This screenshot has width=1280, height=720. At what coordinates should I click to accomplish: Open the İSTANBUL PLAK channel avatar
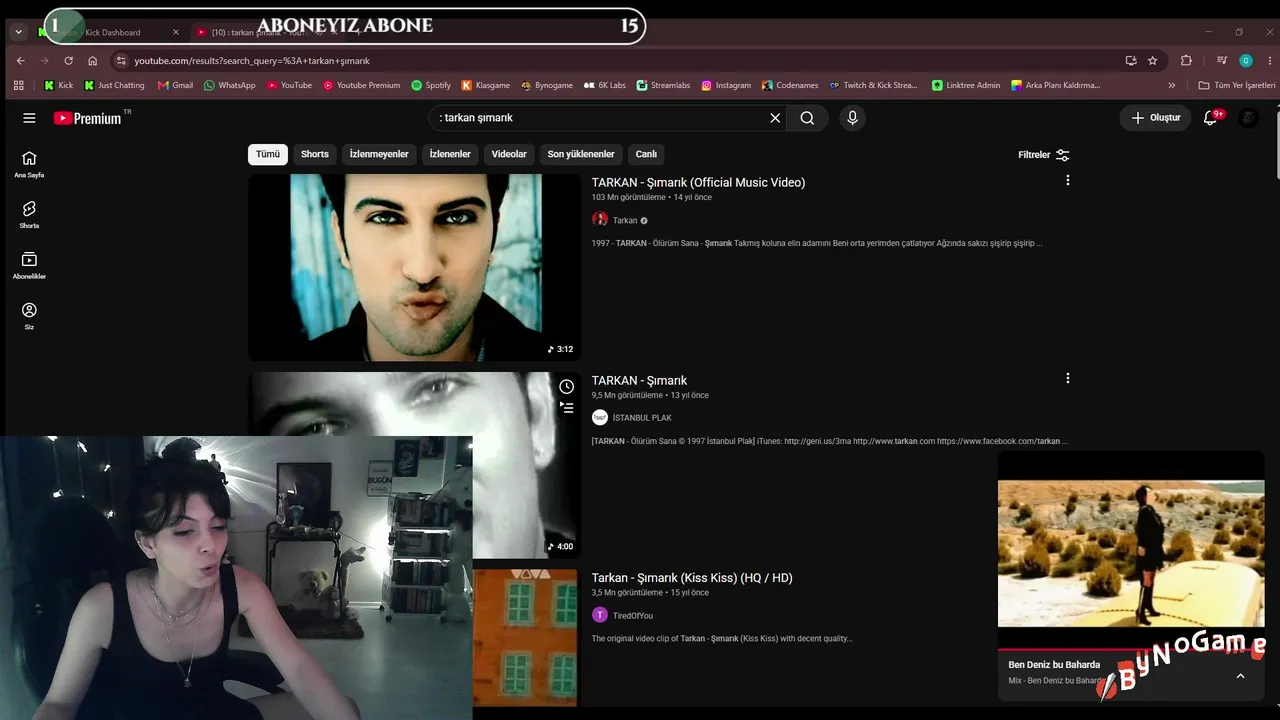[600, 417]
